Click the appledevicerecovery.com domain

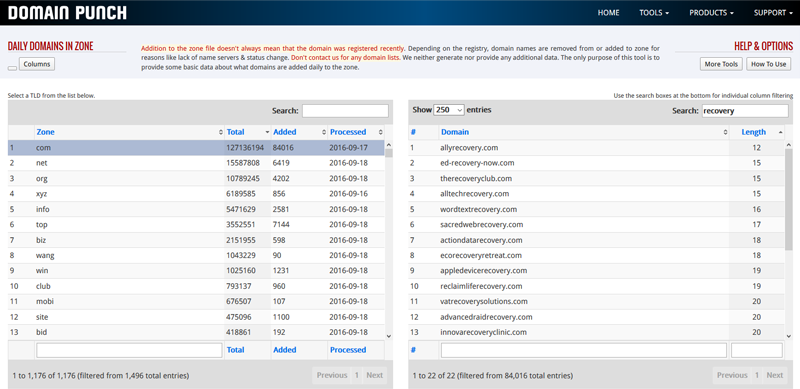pos(484,271)
